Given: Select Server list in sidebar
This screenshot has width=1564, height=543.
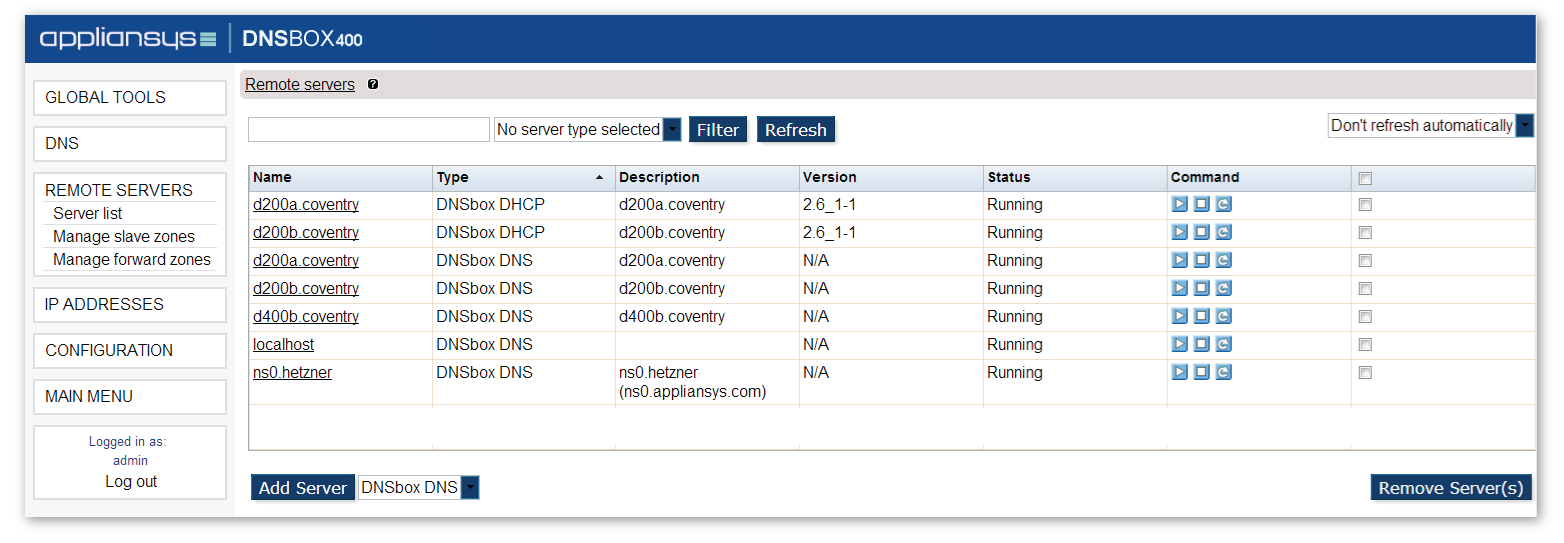Looking at the screenshot, I should [x=88, y=214].
